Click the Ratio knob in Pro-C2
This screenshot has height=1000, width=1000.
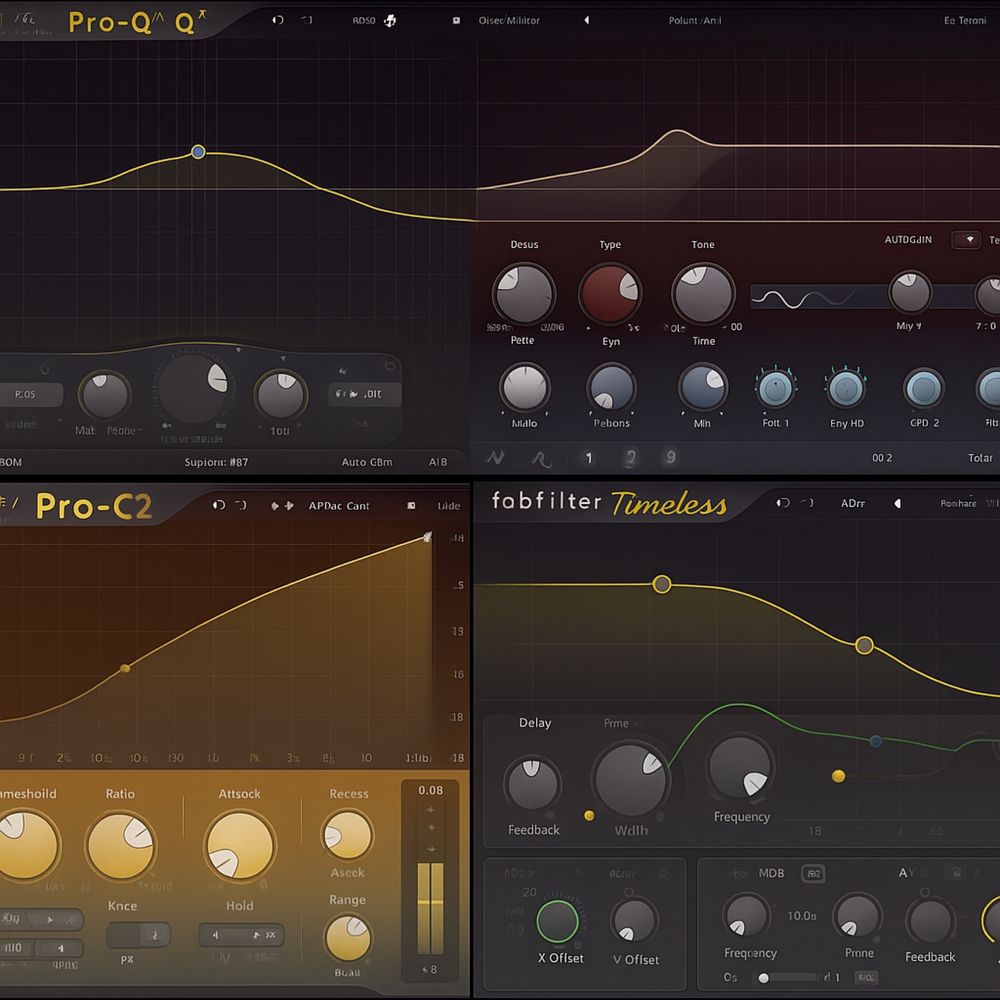point(120,846)
